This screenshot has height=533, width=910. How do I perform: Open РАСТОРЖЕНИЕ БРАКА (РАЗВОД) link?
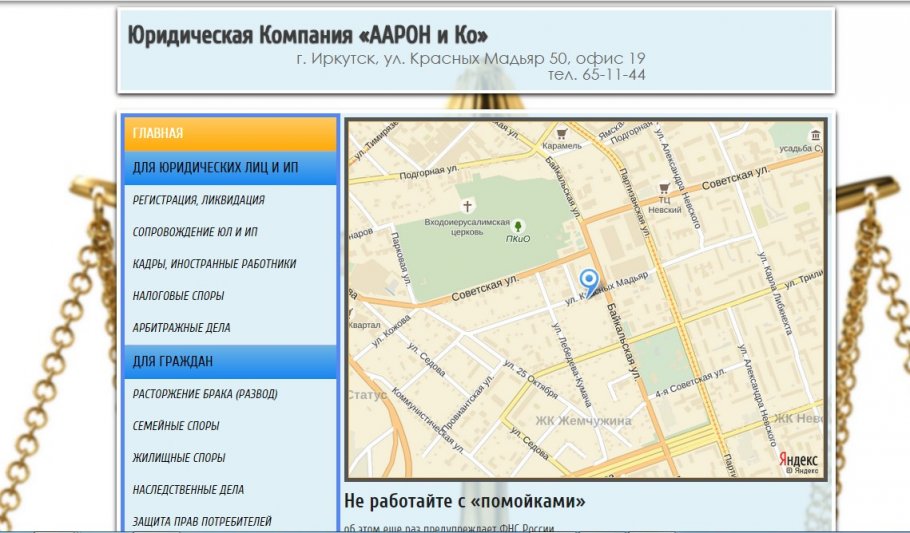pyautogui.click(x=205, y=394)
